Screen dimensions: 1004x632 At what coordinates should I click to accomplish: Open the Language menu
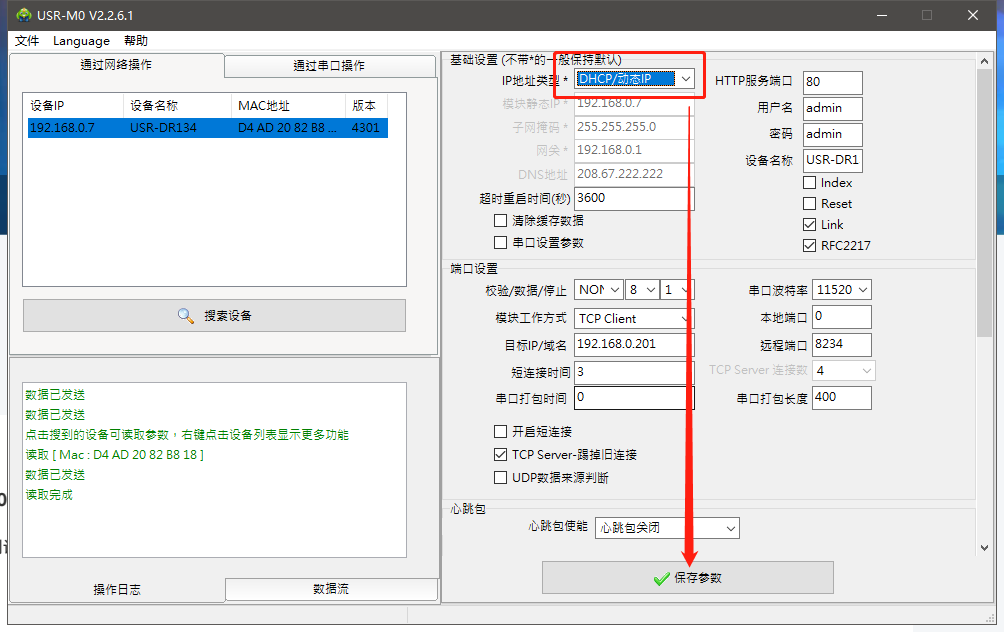coord(81,41)
